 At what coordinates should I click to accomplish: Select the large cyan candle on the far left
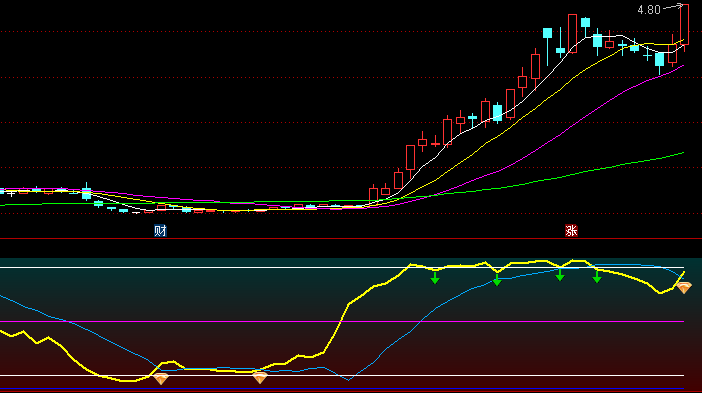click(x=87, y=192)
